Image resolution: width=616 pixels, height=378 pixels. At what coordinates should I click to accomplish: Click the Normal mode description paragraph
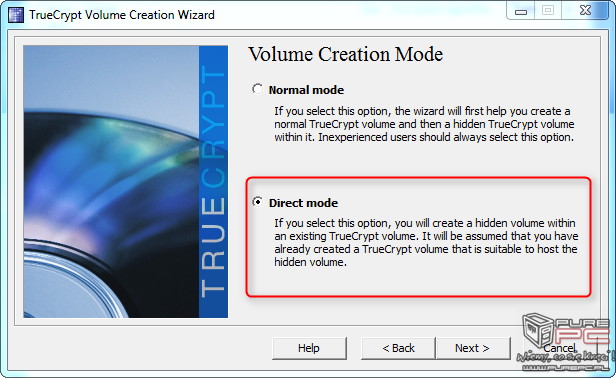424,124
